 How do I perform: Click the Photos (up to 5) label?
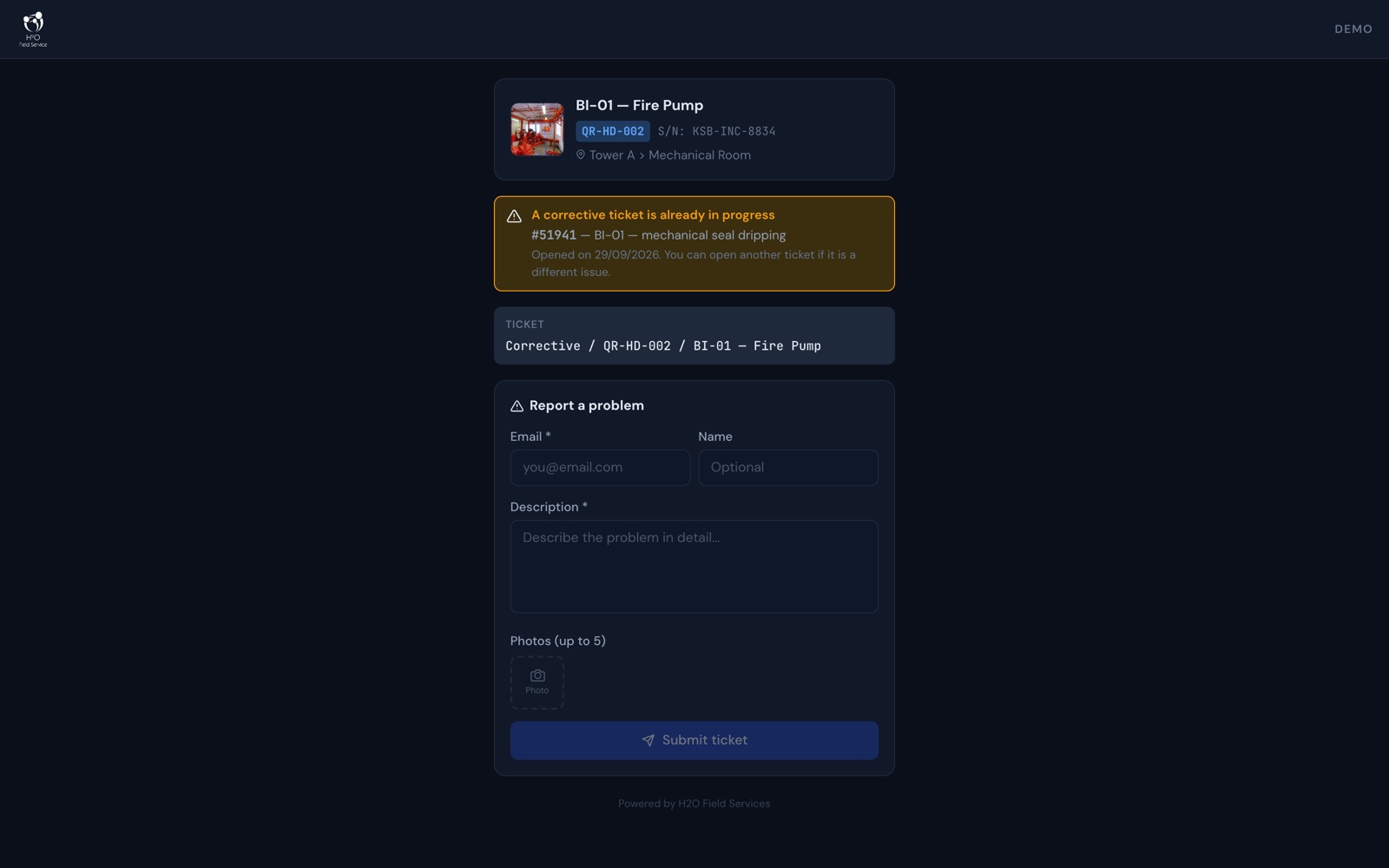point(558,641)
